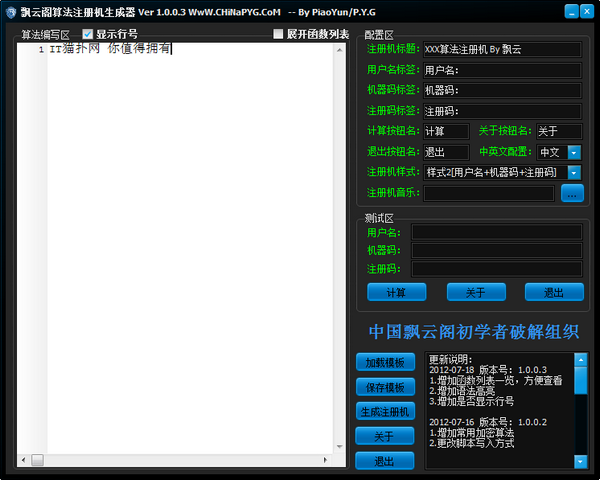Click the 关于 button in test area

pyautogui.click(x=476, y=292)
